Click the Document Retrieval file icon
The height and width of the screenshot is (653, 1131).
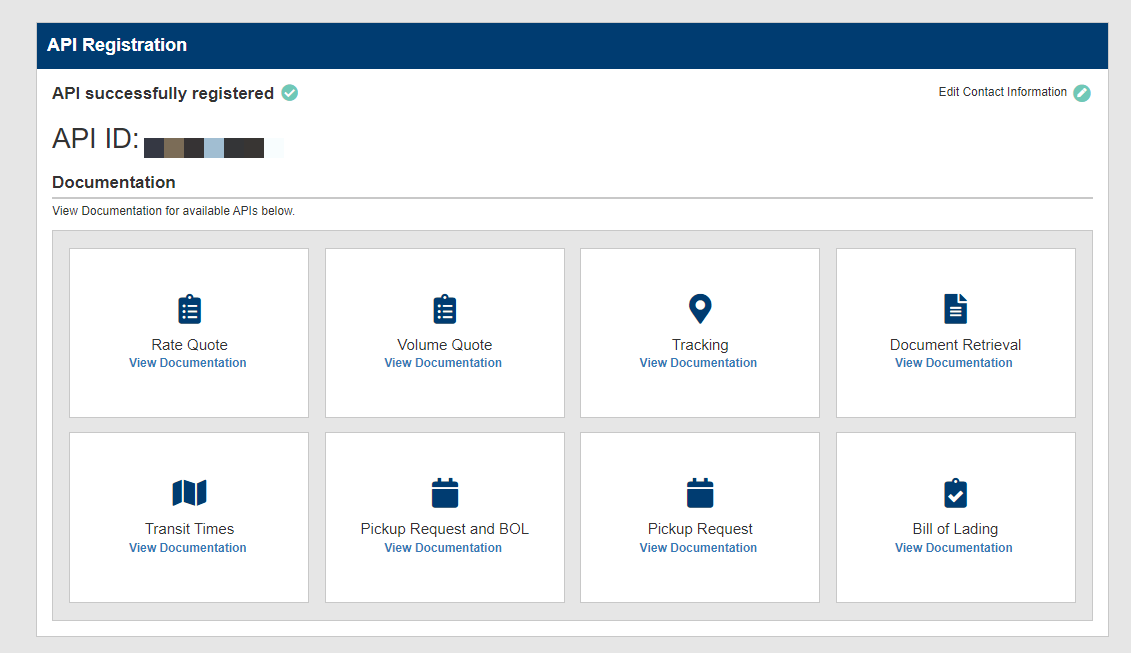click(x=956, y=309)
